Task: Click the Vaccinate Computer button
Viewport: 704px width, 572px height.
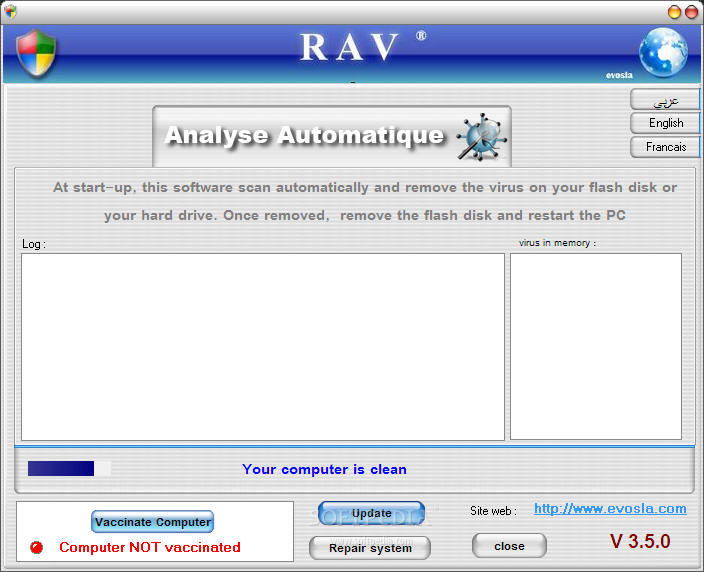Action: [152, 522]
